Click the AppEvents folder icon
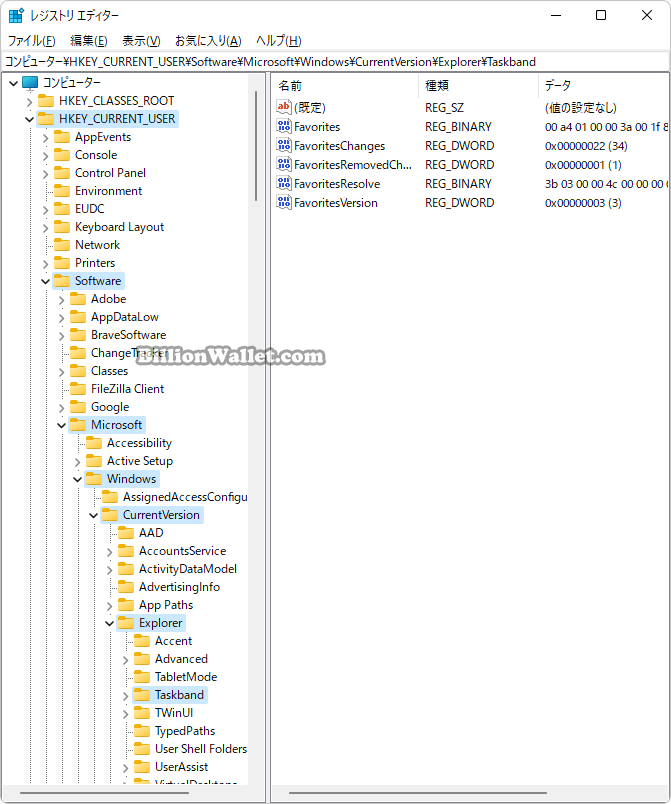Viewport: 671px width, 804px height. (62, 137)
